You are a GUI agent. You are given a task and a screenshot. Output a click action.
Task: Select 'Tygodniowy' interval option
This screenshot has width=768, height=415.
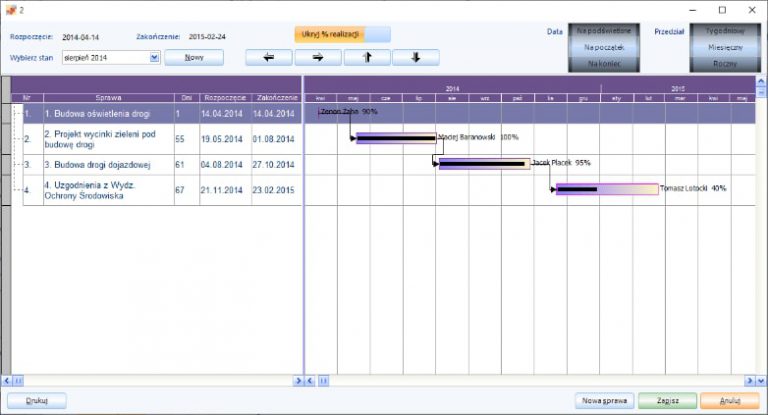coord(726,32)
